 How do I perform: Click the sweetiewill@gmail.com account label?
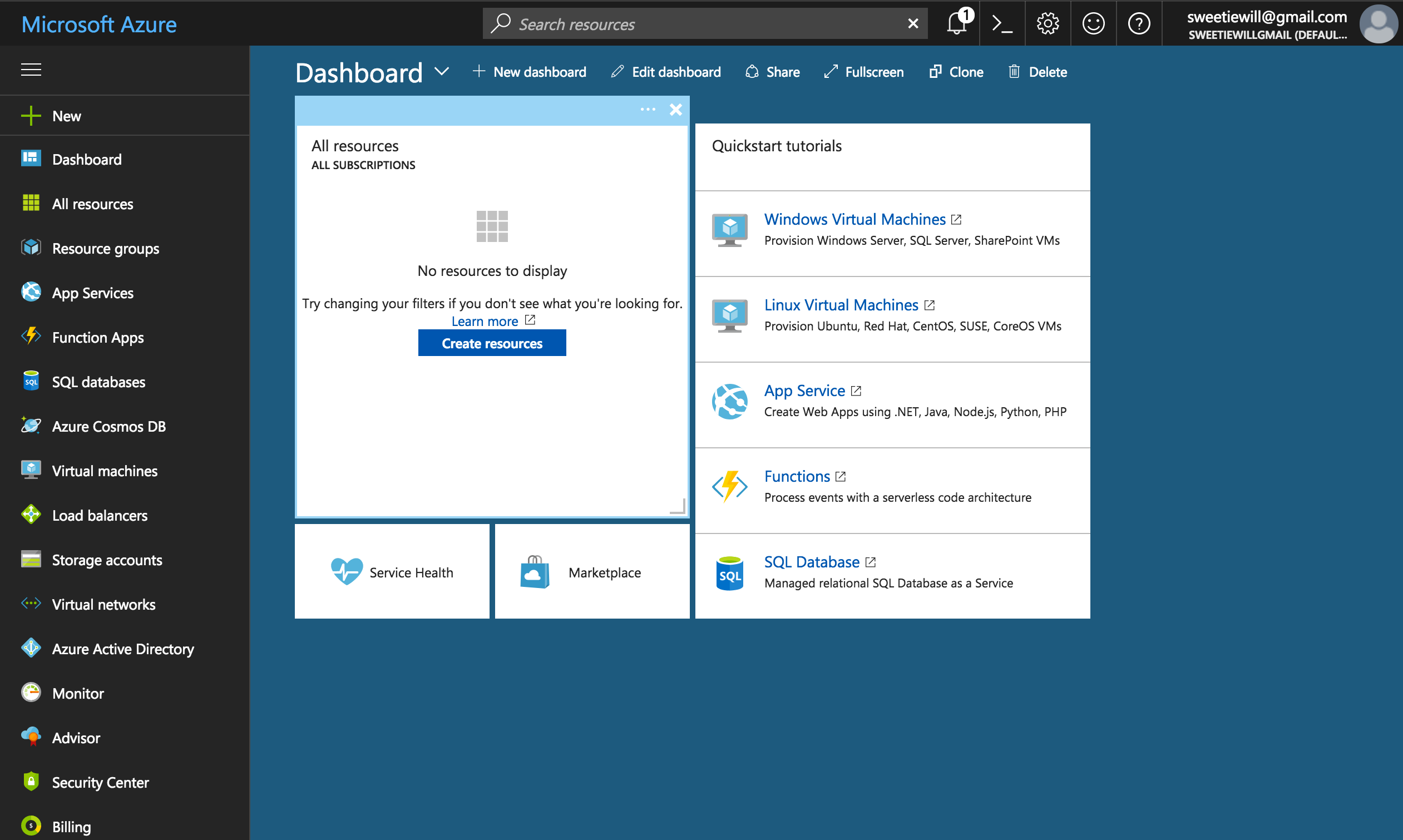(x=1267, y=17)
